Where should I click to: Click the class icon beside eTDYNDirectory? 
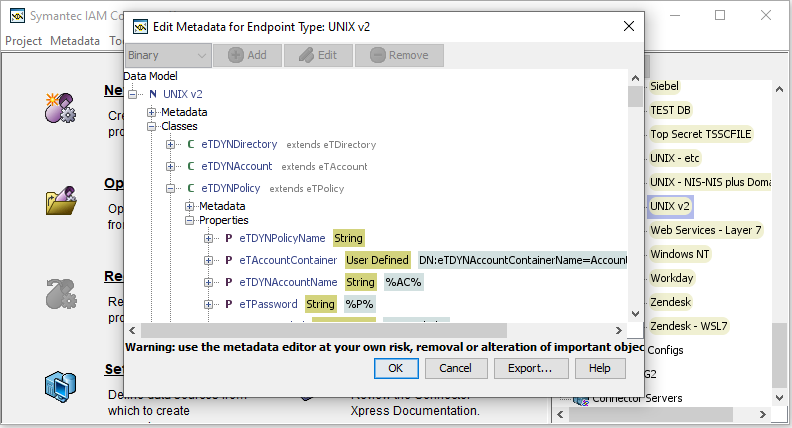pos(190,145)
